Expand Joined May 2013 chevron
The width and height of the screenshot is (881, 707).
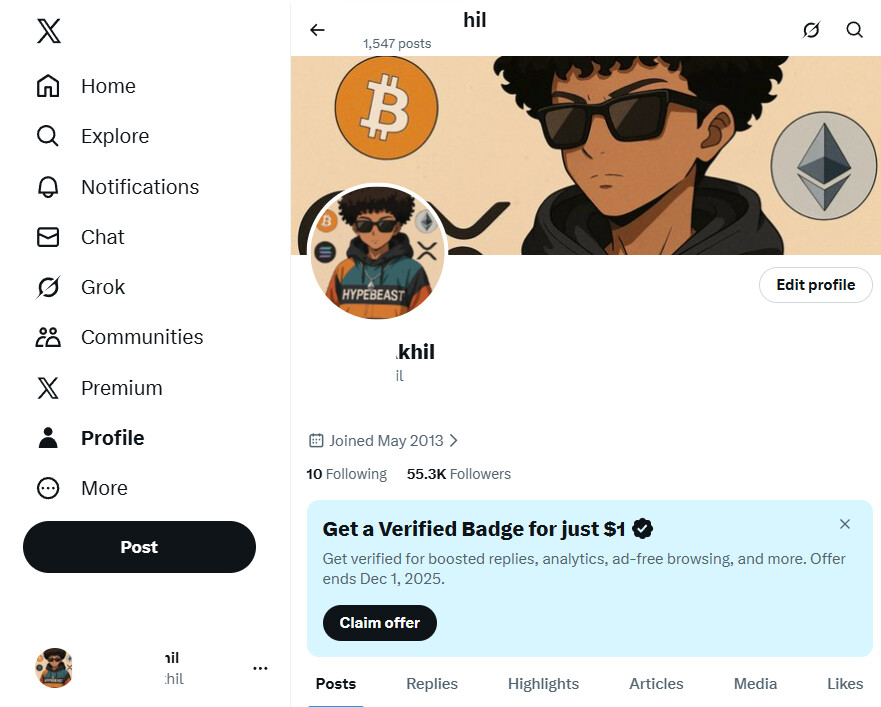click(x=454, y=440)
